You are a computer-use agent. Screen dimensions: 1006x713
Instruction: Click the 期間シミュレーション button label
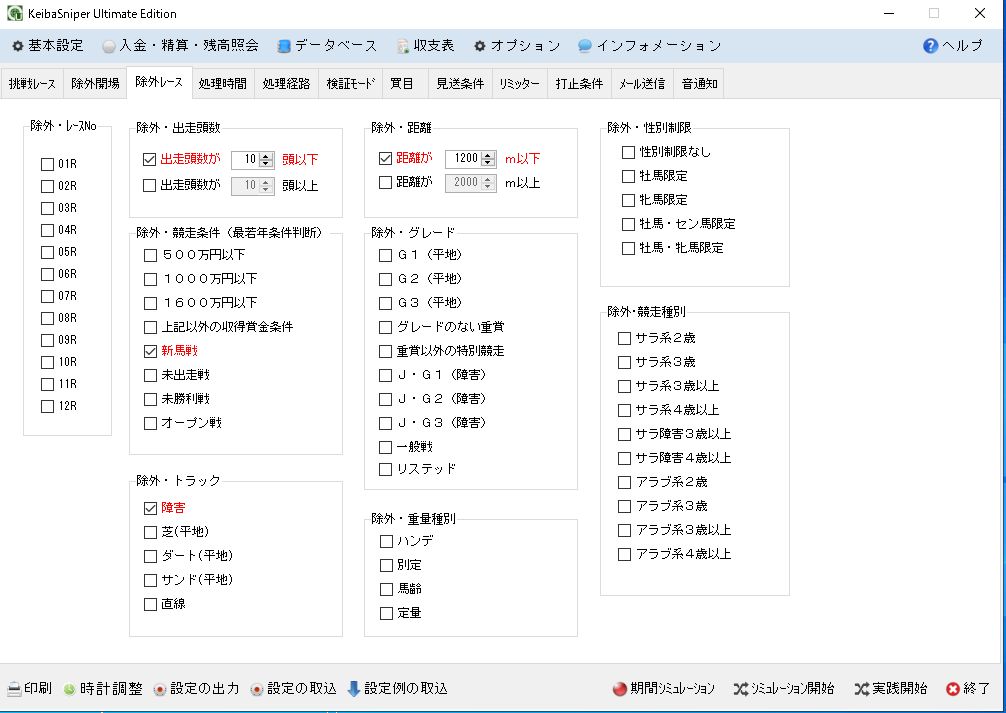tap(672, 689)
